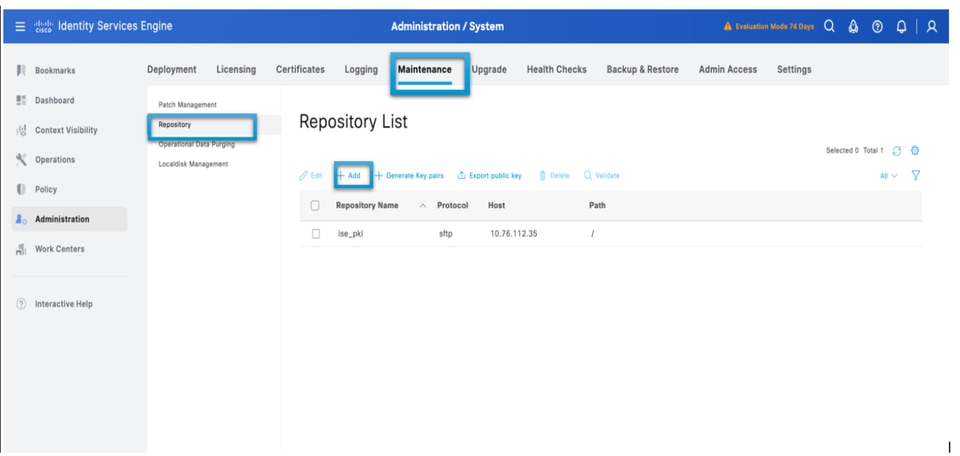Select Operational Data Purging
This screenshot has height=456, width=960.
[x=197, y=144]
